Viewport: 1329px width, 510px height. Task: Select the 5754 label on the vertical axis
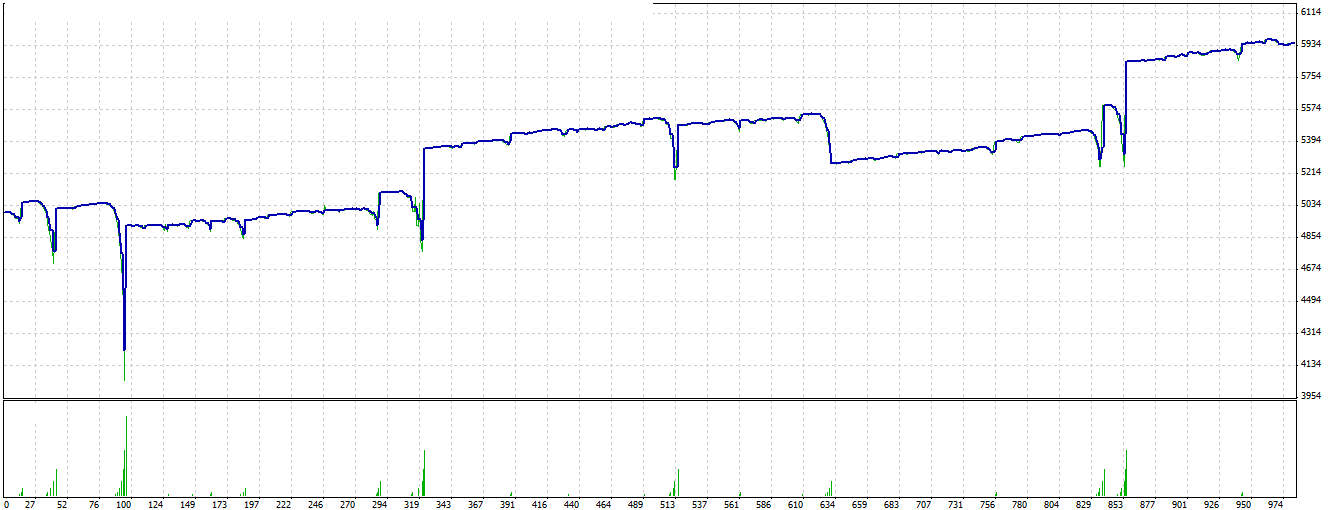1312,76
